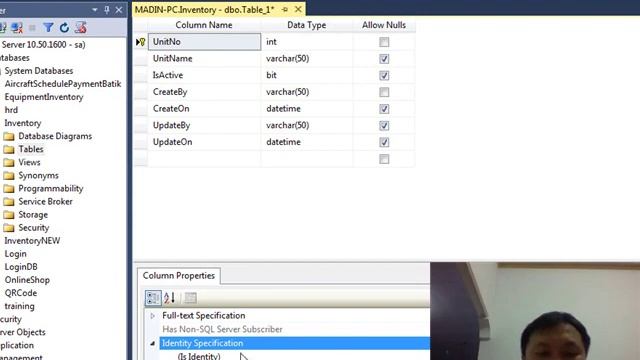Click the CreateBy column name cell
The height and width of the screenshot is (360, 640).
point(204,92)
